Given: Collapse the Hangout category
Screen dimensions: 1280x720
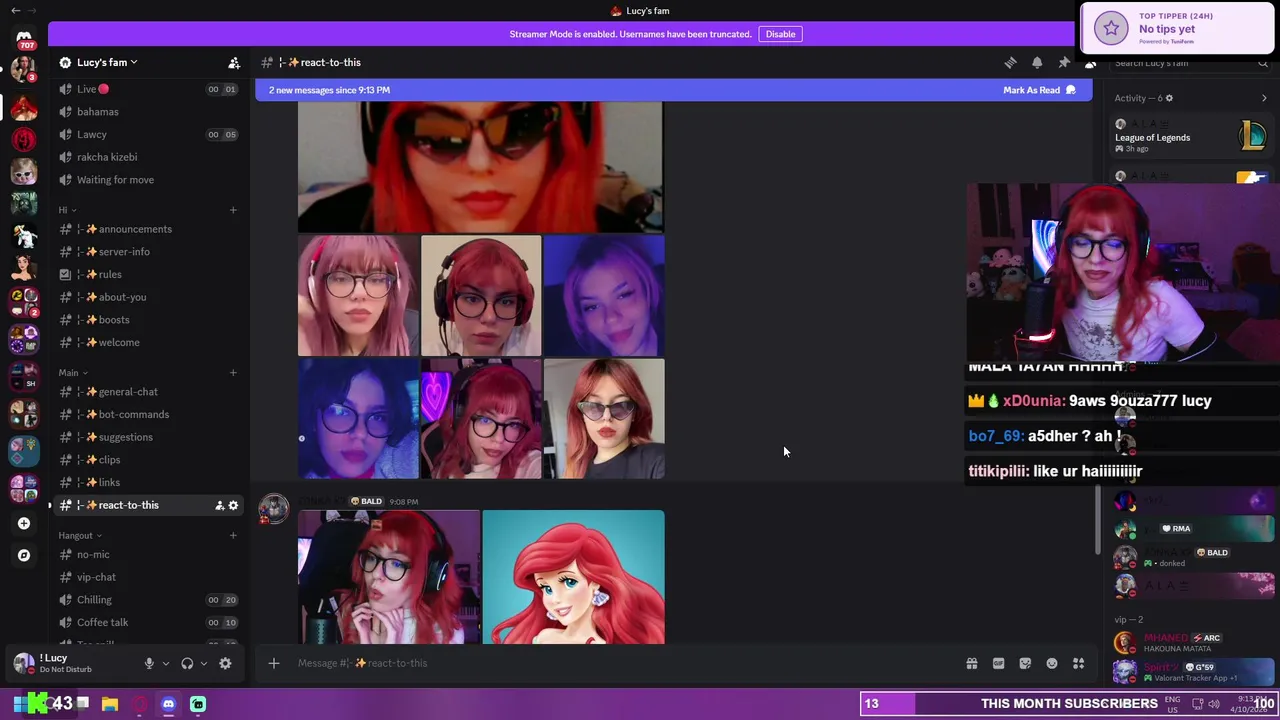Looking at the screenshot, I should pyautogui.click(x=79, y=536).
